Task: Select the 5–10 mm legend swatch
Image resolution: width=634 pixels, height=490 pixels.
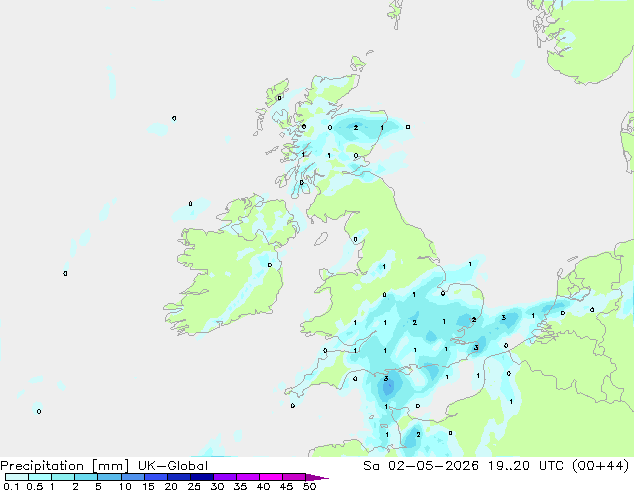Action: (109, 477)
